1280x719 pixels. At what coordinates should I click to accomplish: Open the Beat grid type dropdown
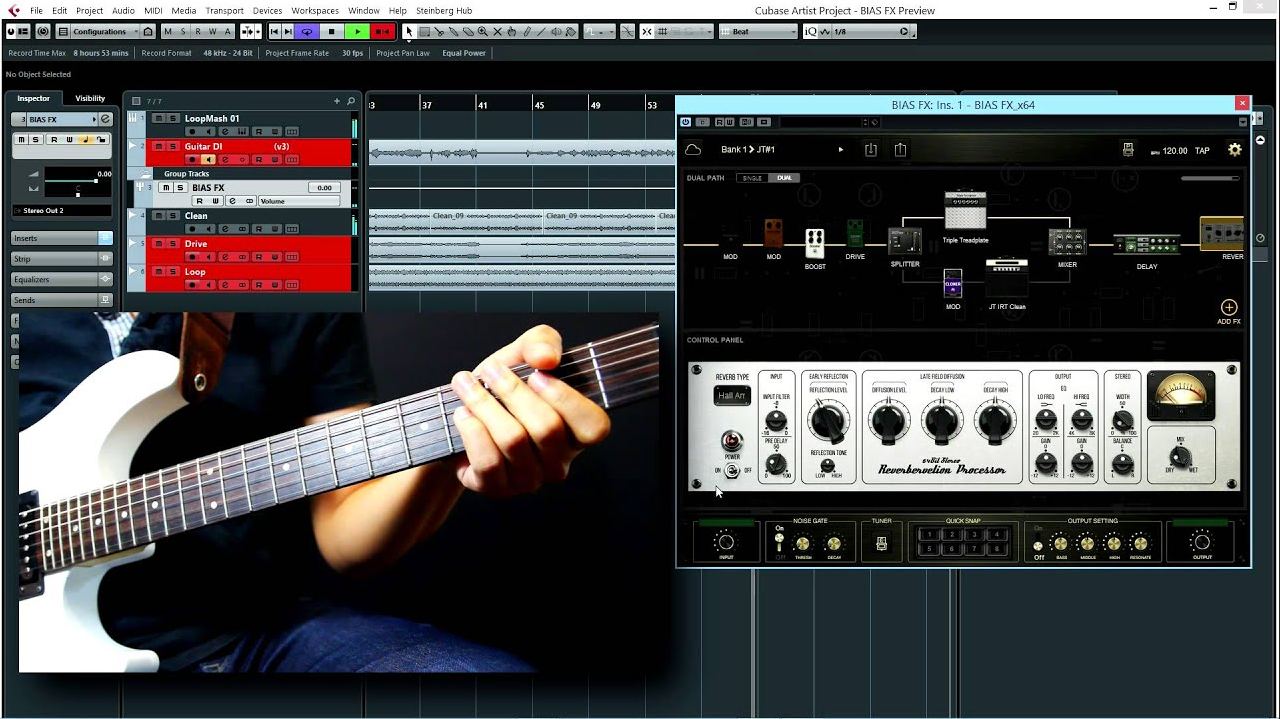click(759, 32)
